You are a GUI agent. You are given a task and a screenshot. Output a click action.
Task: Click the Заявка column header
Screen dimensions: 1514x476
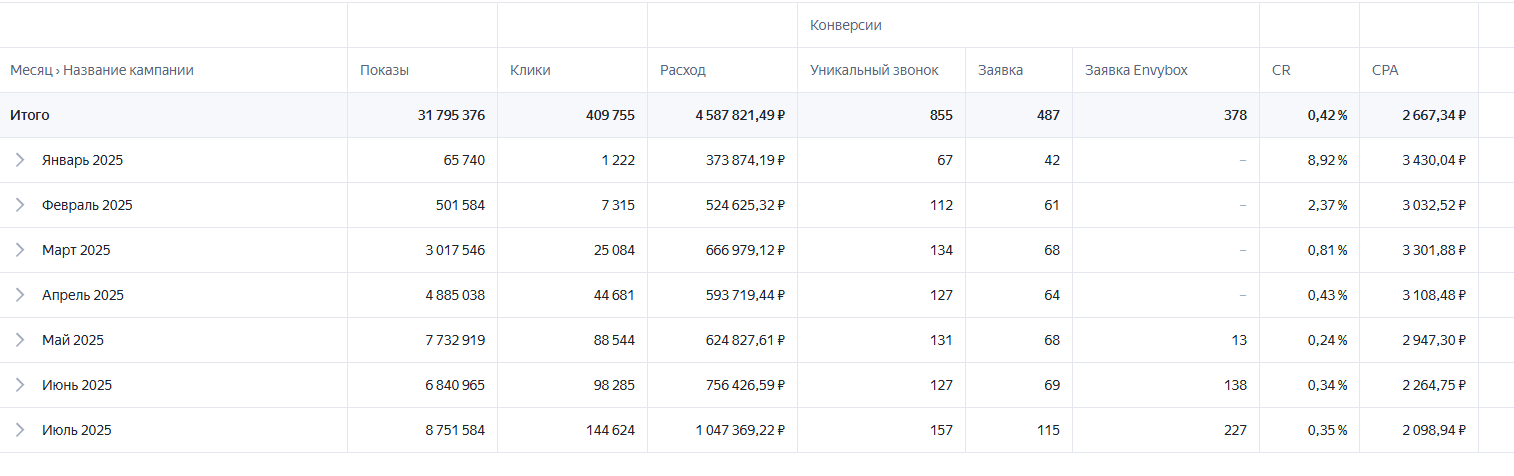(x=1000, y=70)
